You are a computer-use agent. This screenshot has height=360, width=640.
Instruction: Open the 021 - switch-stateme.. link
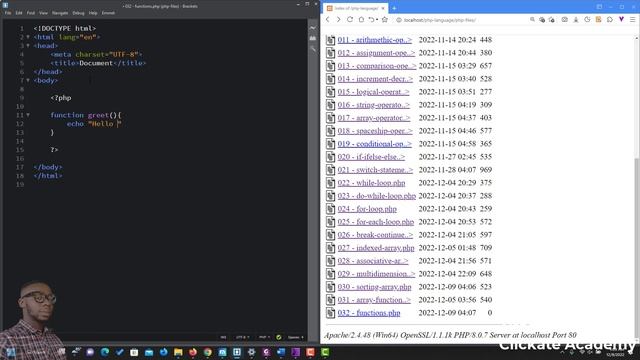(x=375, y=170)
